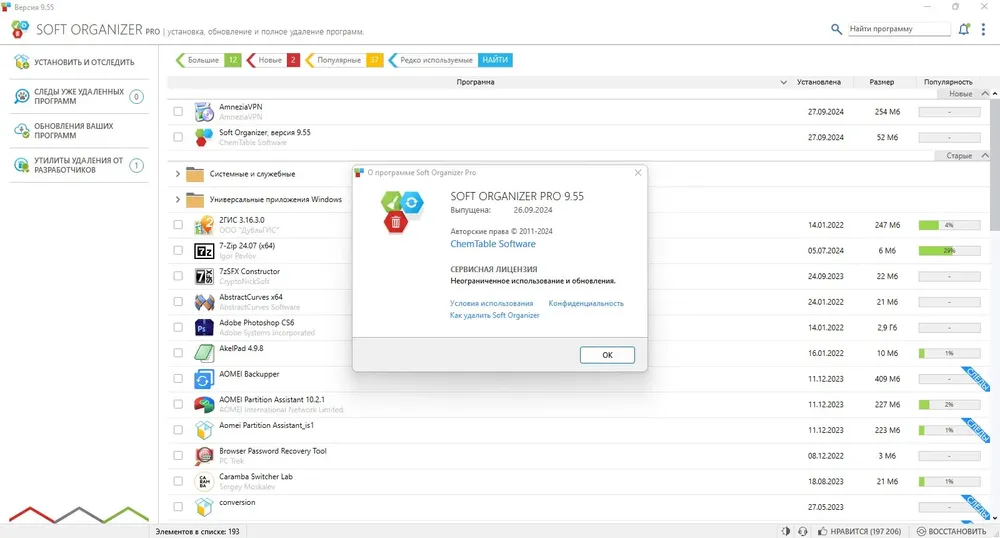Click the AOMEI Partition Assistant 10.2.1 icon
Viewport: 1000px width, 538px height.
tap(203, 404)
